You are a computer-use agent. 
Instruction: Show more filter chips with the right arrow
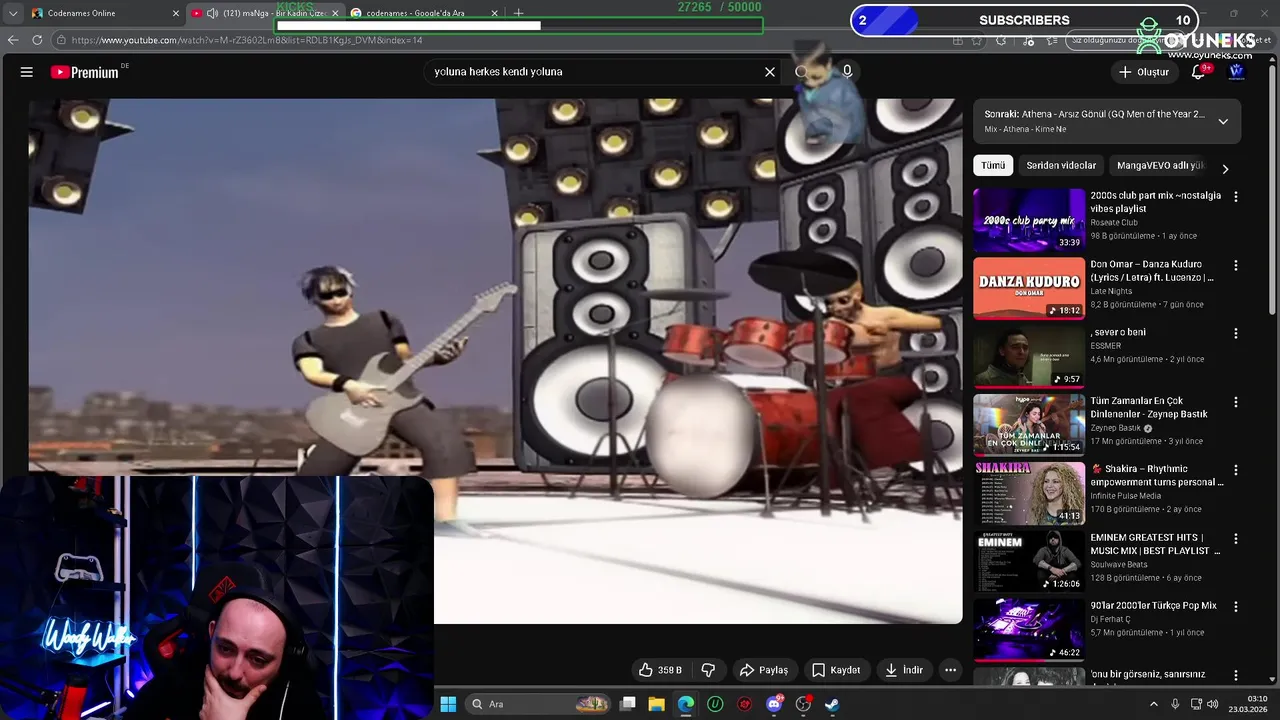(1225, 169)
